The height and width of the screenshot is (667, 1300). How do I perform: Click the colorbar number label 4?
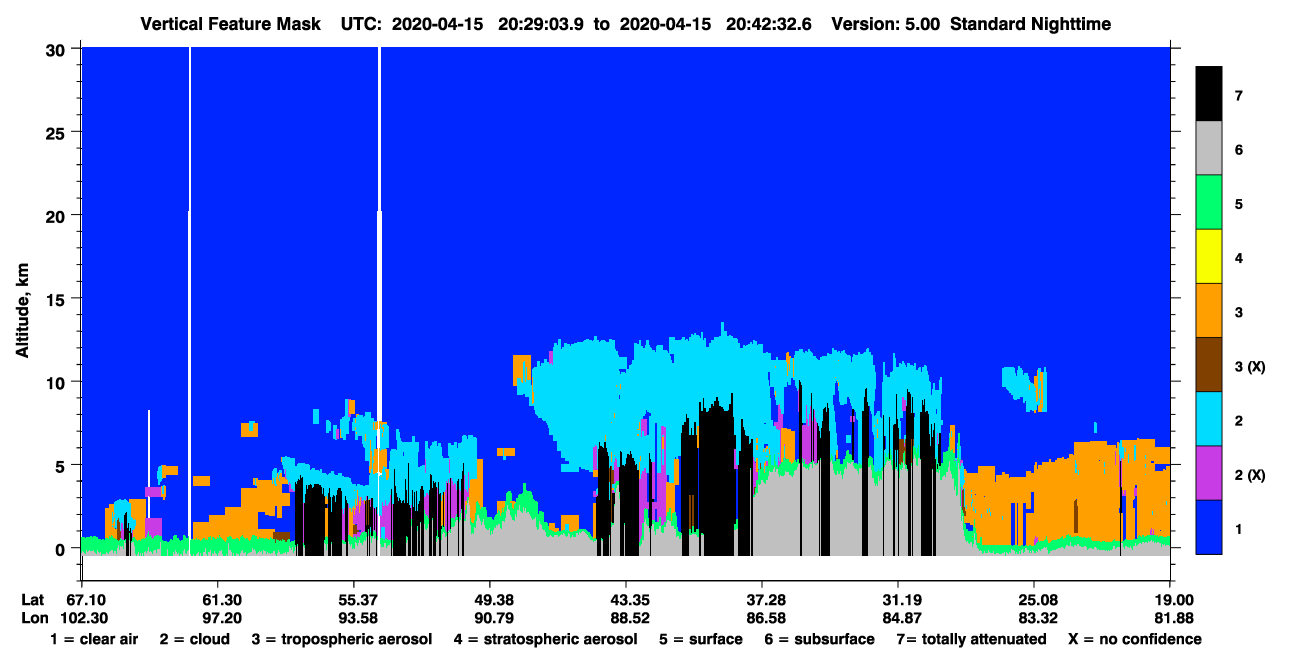[x=1239, y=259]
